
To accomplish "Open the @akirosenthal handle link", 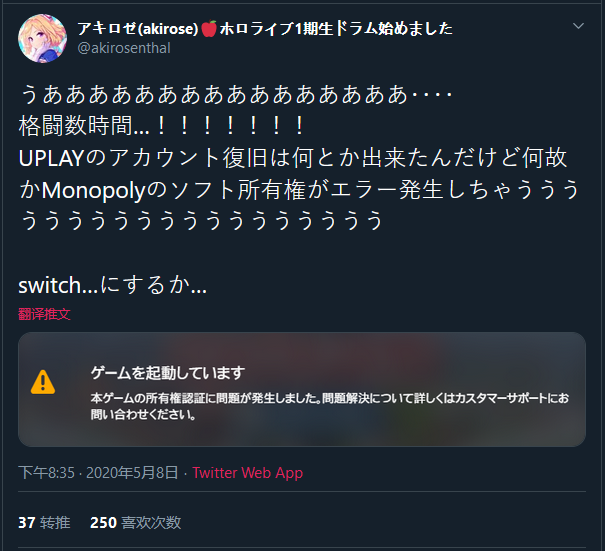I will click(x=124, y=48).
